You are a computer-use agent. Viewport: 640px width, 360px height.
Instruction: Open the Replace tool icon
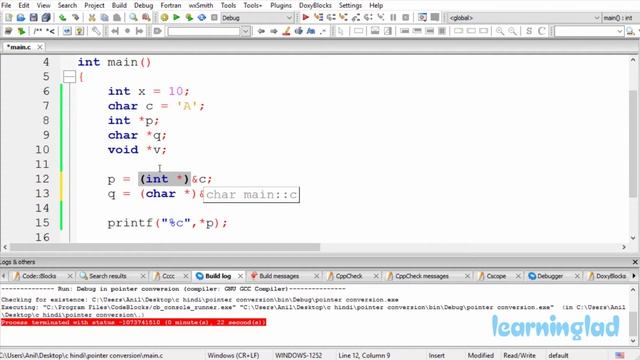pos(146,18)
